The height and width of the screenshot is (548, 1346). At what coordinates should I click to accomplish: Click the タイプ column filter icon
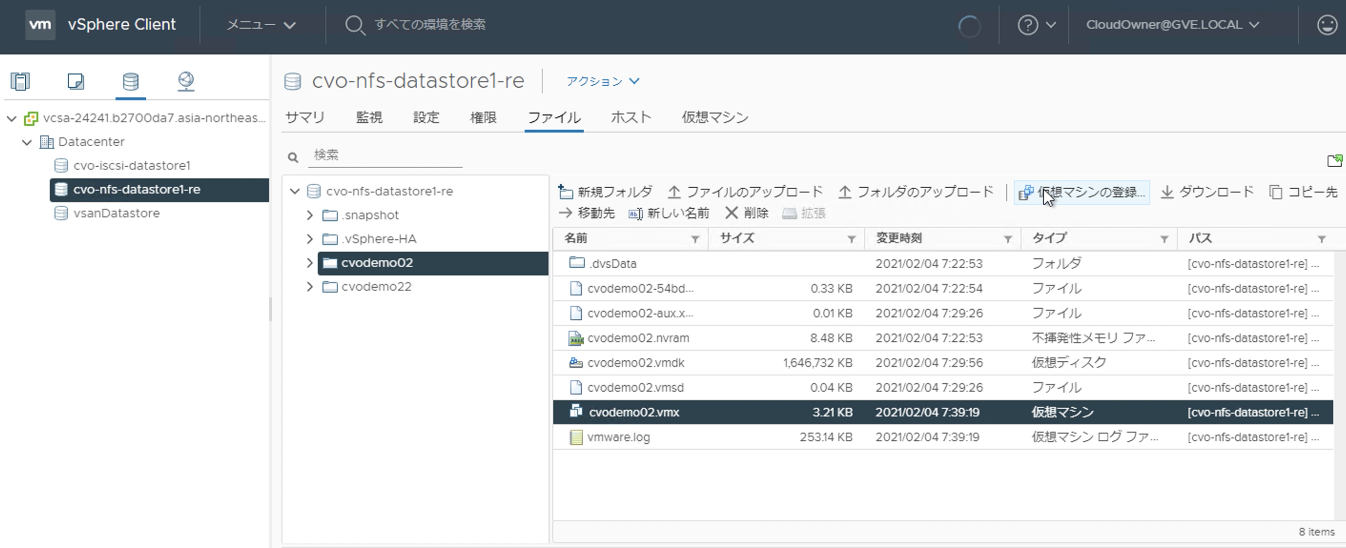click(1165, 239)
